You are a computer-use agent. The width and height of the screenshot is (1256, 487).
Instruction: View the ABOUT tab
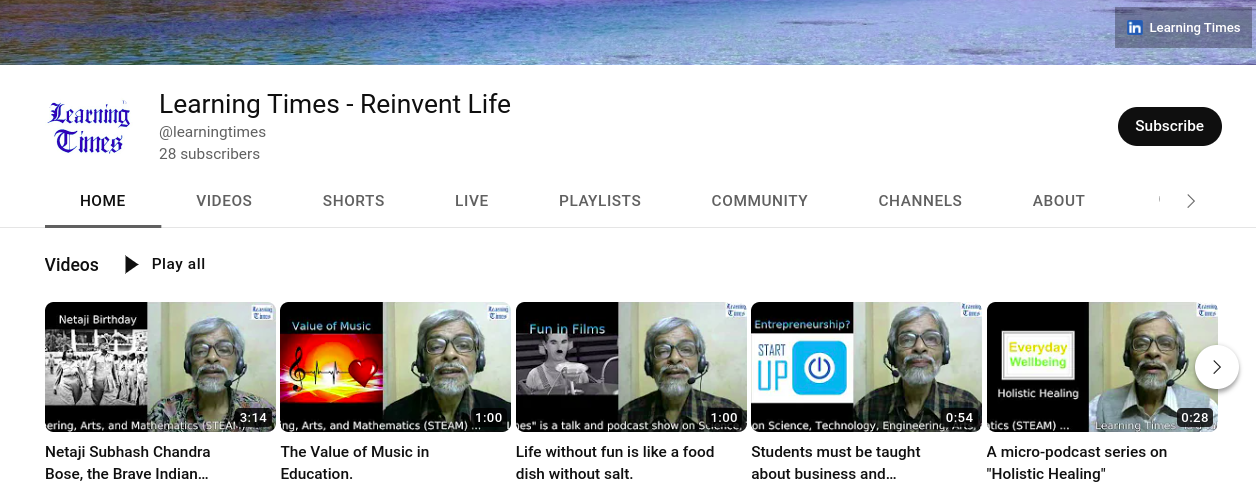tap(1058, 201)
